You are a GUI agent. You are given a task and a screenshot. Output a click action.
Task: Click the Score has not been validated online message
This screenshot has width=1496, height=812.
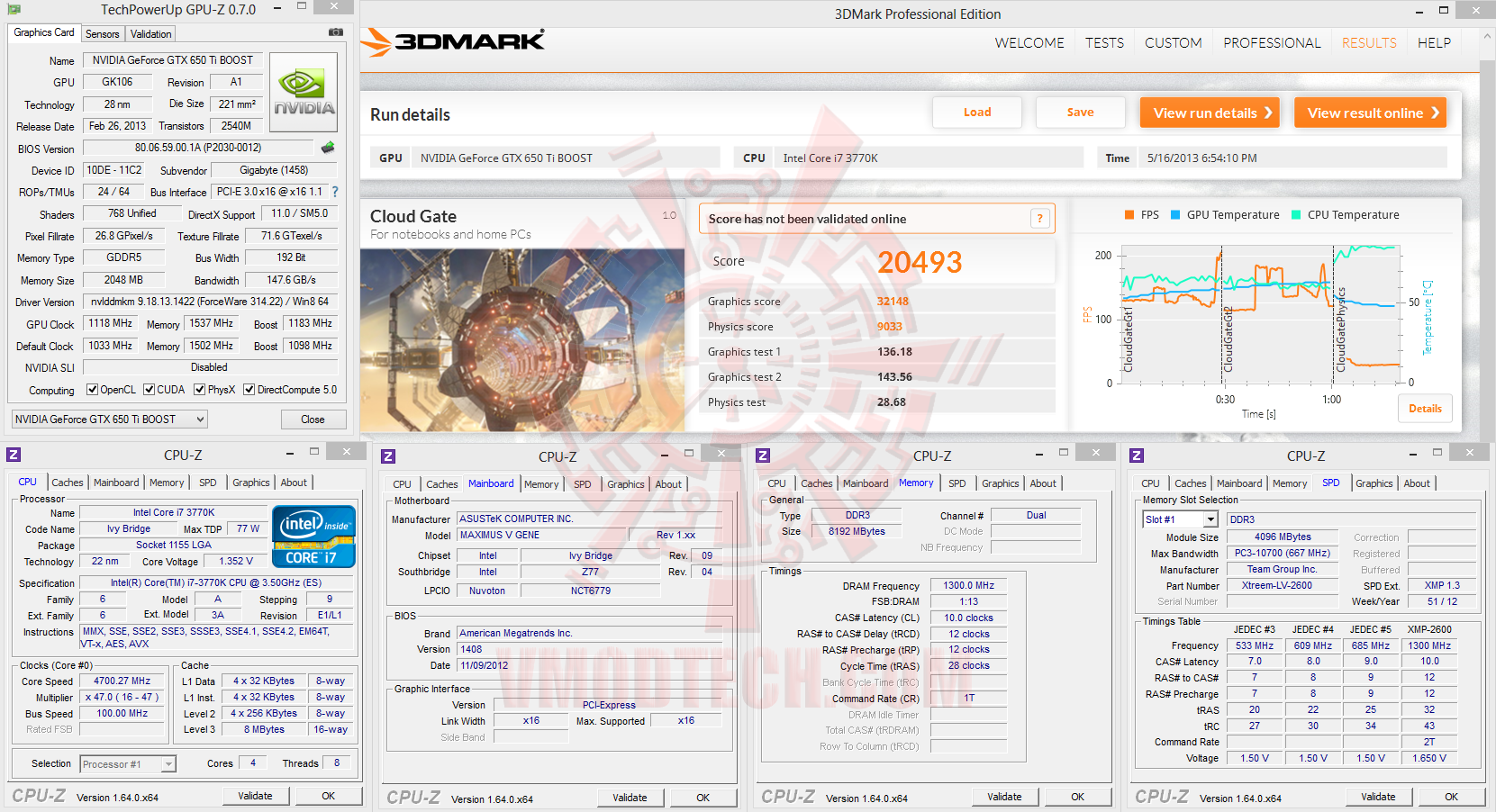click(x=807, y=219)
